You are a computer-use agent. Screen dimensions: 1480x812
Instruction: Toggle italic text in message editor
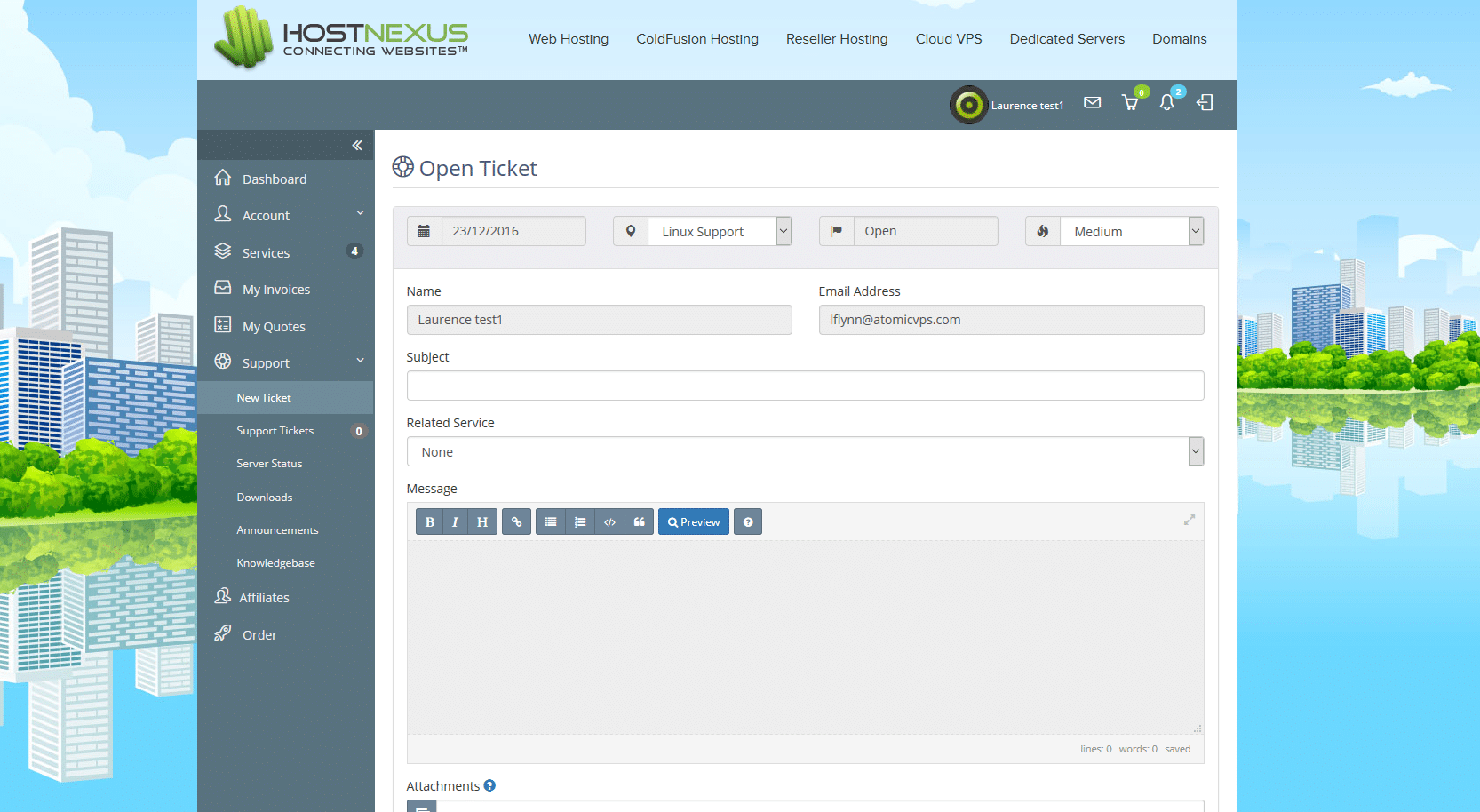pos(455,522)
